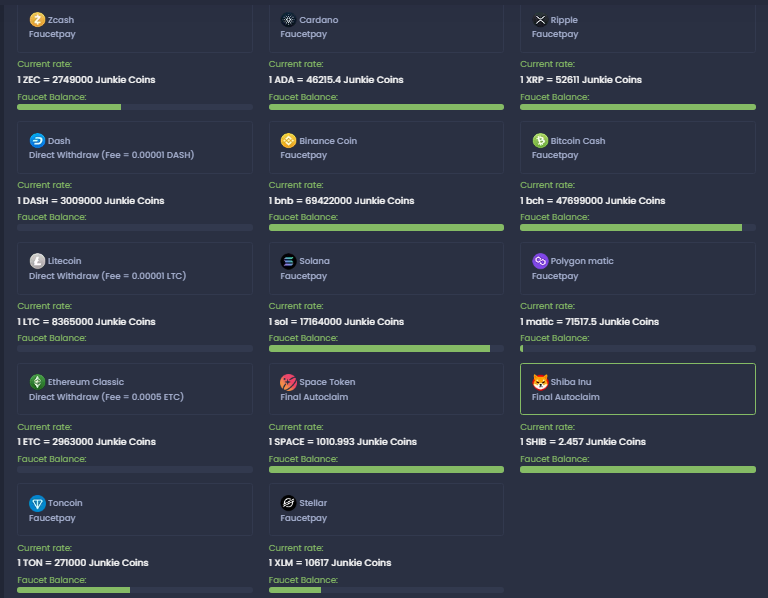Click the '1 bnb = 69422000 Junkie Coins' rate
The width and height of the screenshot is (768, 598).
[x=341, y=200]
